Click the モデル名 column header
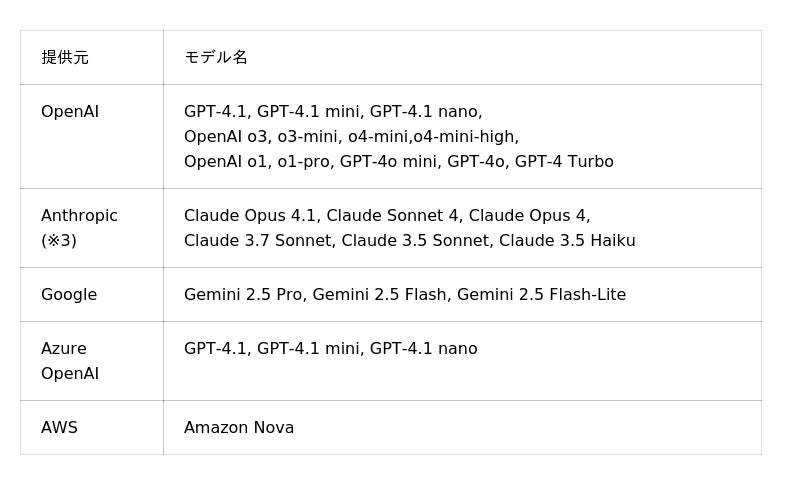The image size is (800, 485). pyautogui.click(x=216, y=58)
